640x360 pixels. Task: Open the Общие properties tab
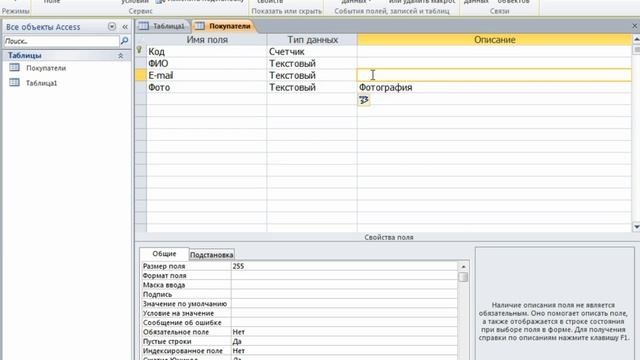click(164, 254)
